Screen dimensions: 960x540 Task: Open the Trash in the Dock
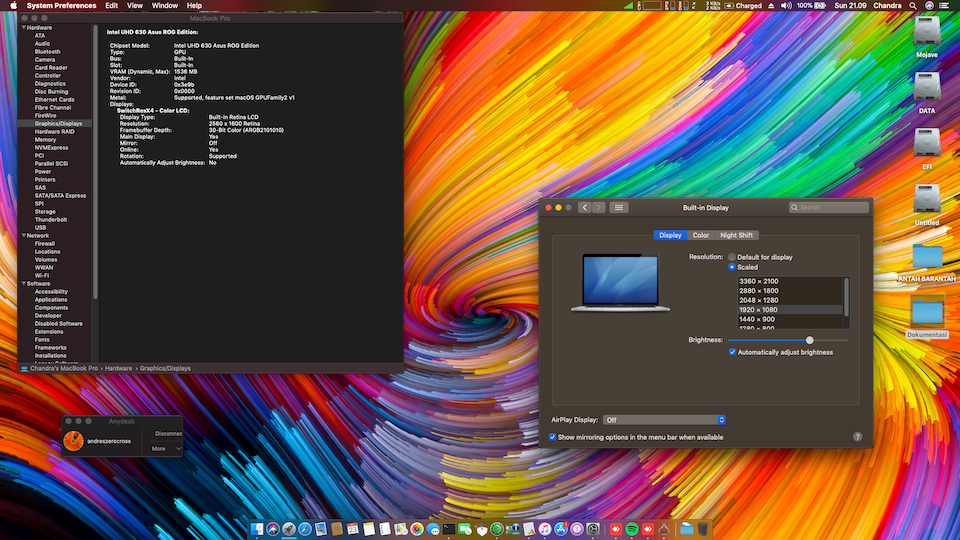pyautogui.click(x=703, y=528)
